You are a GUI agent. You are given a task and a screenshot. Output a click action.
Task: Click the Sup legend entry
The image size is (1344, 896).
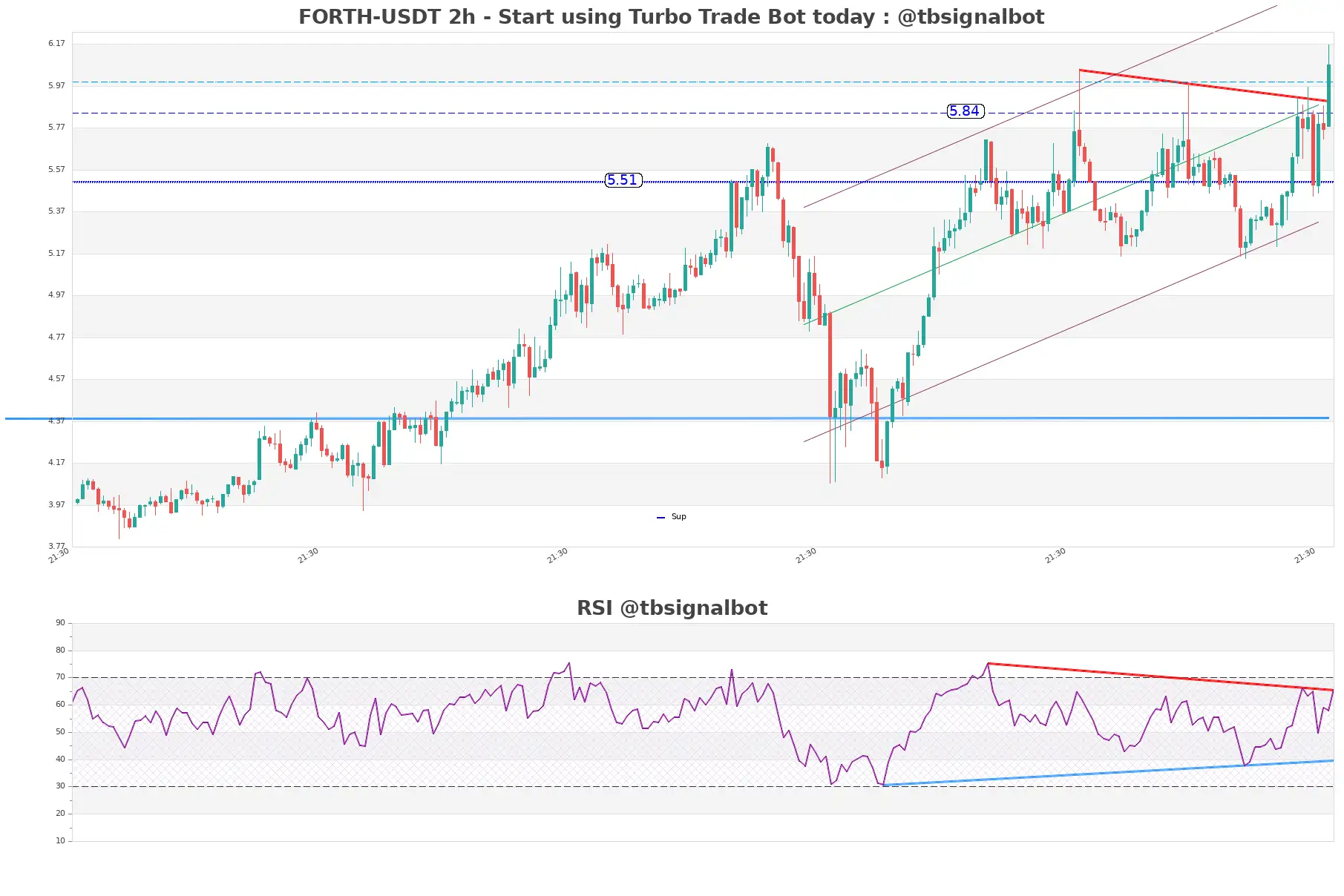click(x=672, y=517)
